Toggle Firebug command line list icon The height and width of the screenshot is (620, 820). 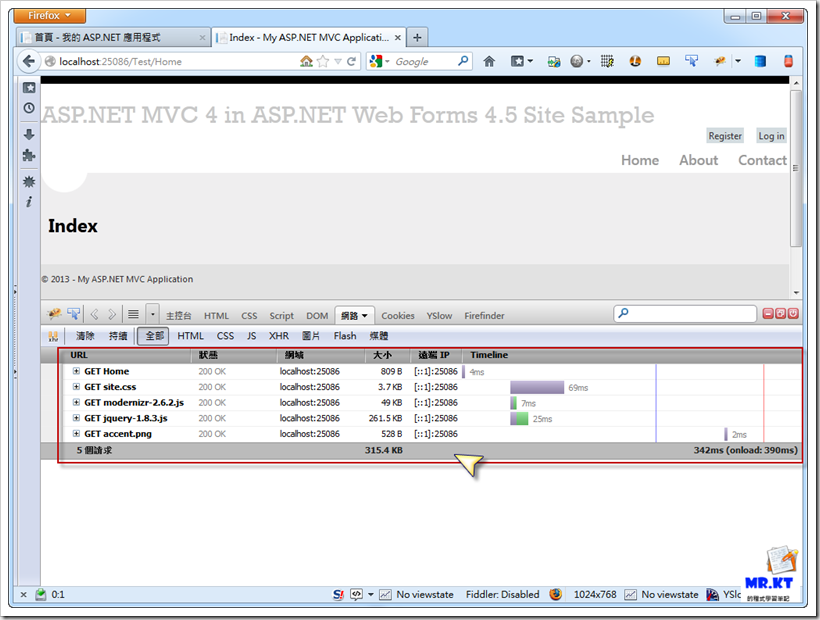pos(133,314)
